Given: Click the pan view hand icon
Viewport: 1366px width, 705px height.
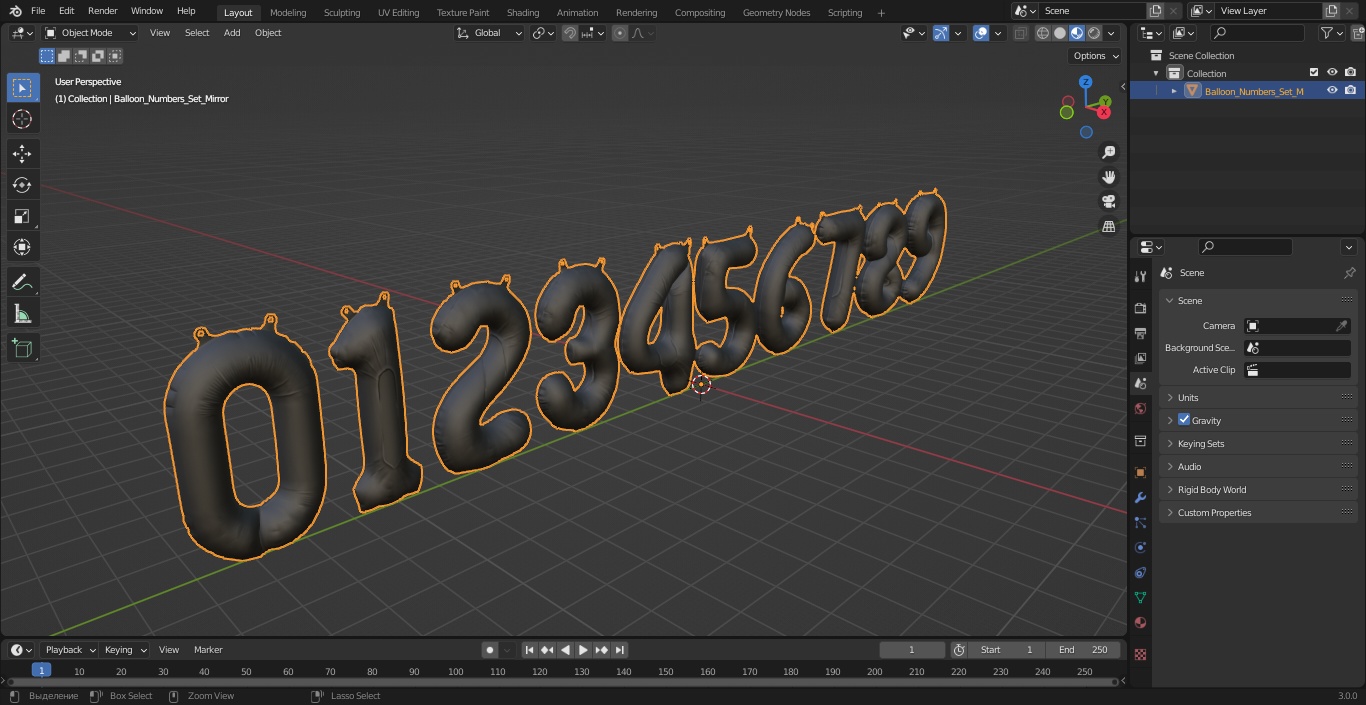Looking at the screenshot, I should tap(1109, 177).
